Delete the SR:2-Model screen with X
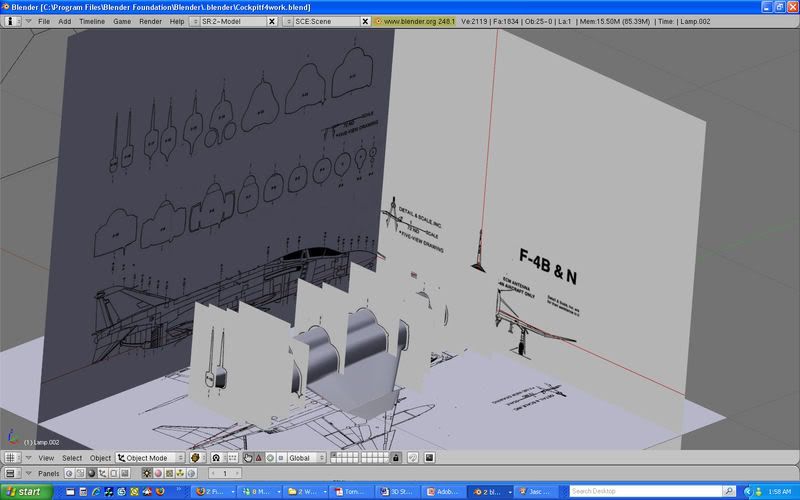The image size is (800, 500). 272,21
